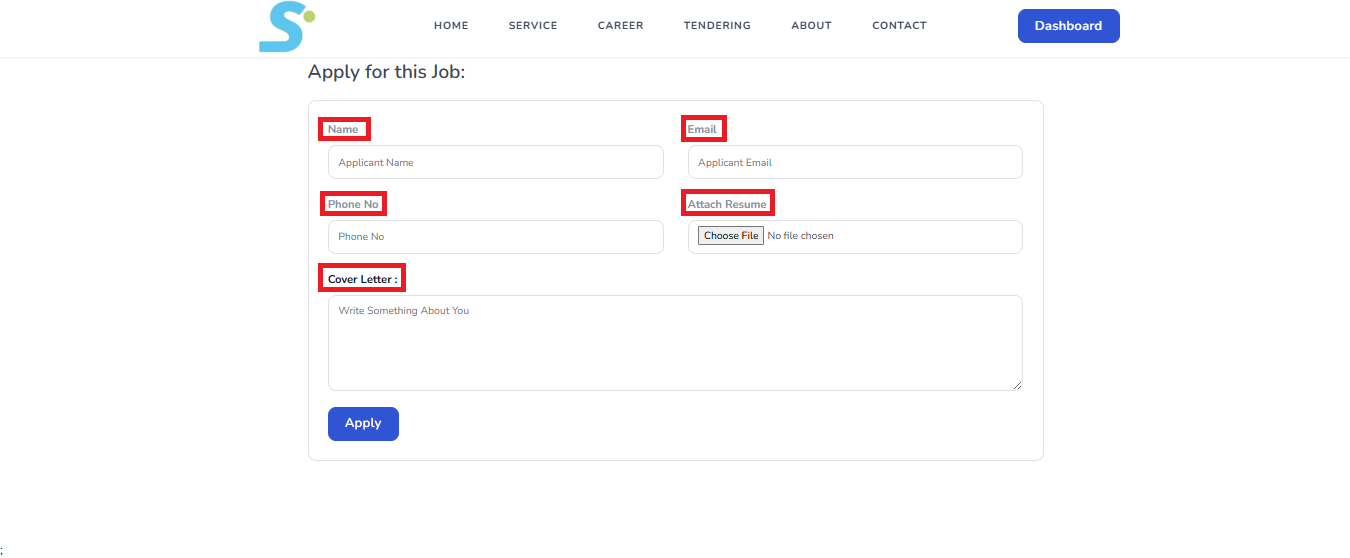The image size is (1350, 558).
Task: Click the Email field label
Action: point(702,129)
